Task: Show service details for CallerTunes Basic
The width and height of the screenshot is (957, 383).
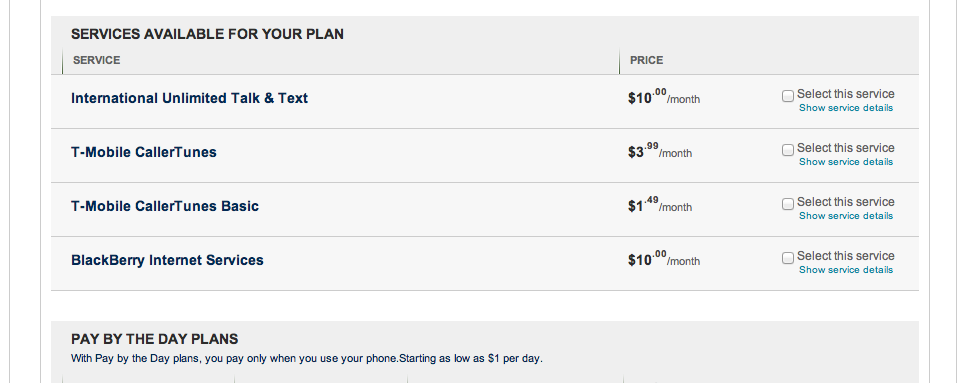Action: click(846, 216)
